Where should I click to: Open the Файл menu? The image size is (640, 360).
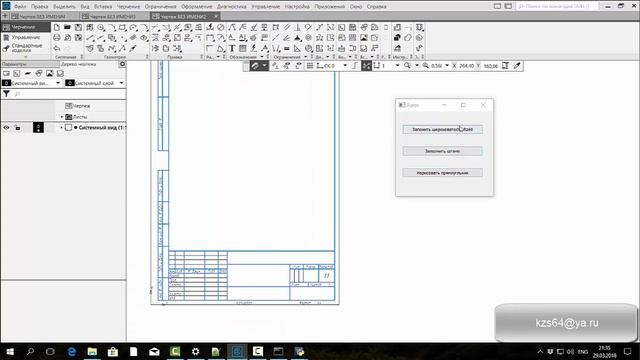[x=20, y=7]
